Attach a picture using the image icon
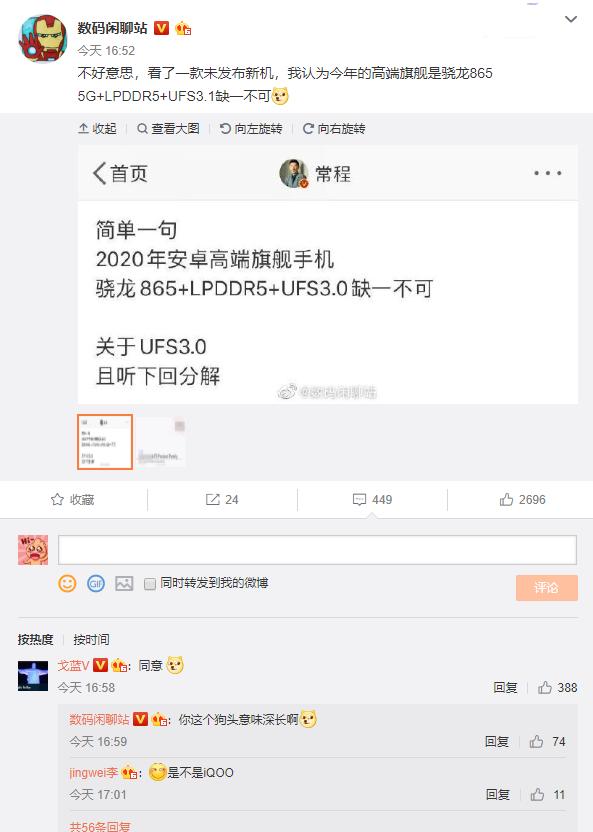Viewport: 593px width, 832px height. coord(124,584)
